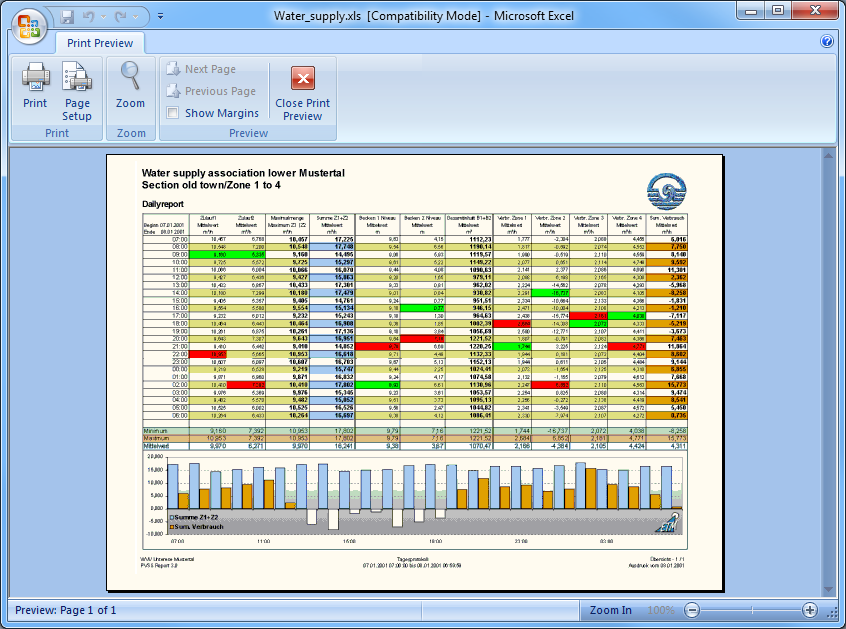Enable the Show Margins checkbox
This screenshot has width=846, height=629.
pos(174,113)
